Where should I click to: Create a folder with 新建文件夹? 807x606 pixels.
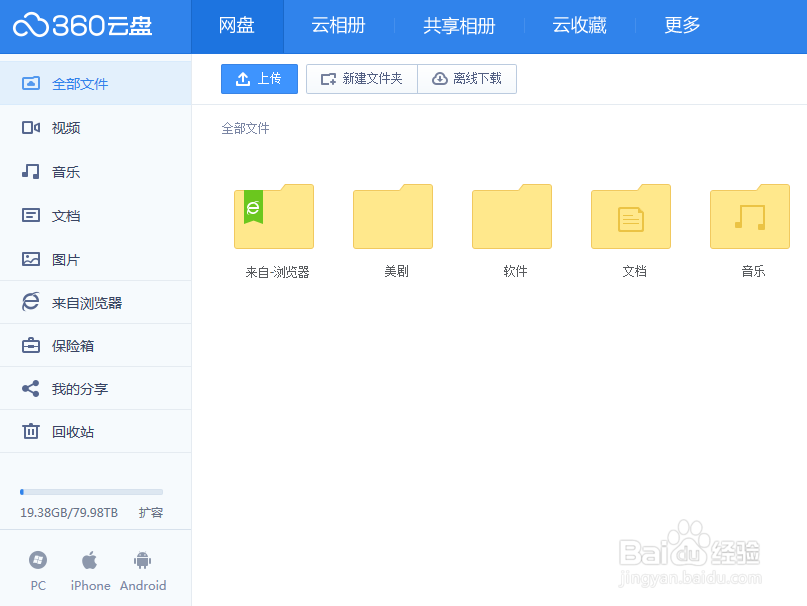[x=362, y=79]
